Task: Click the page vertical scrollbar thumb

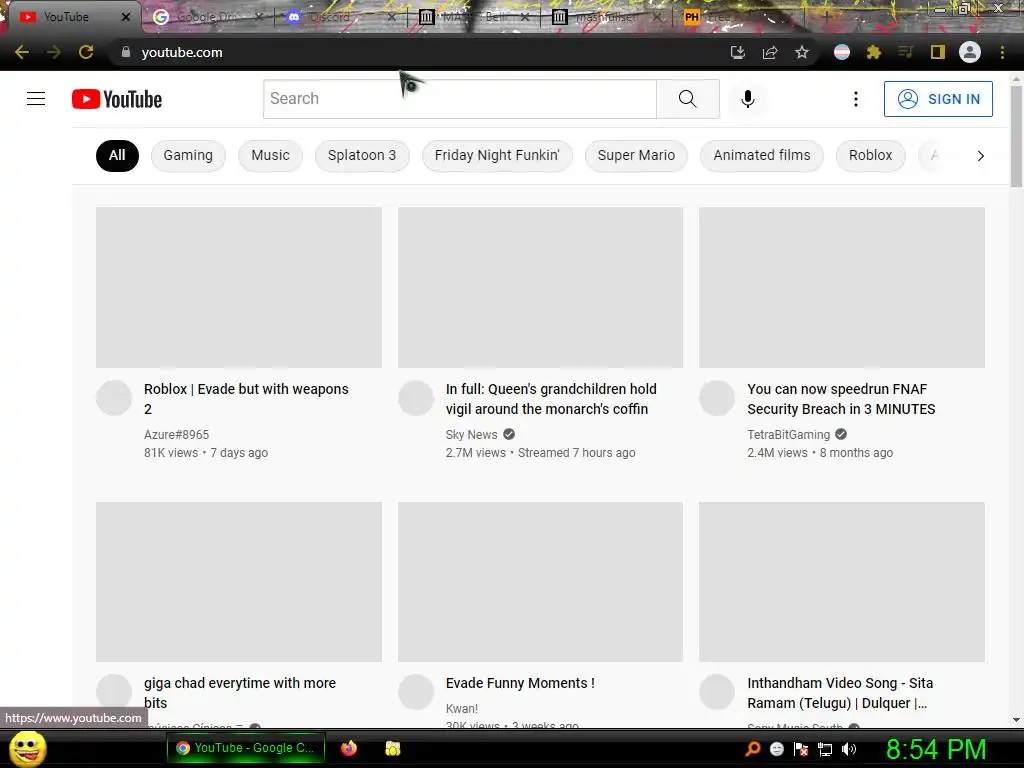Action: [1016, 136]
